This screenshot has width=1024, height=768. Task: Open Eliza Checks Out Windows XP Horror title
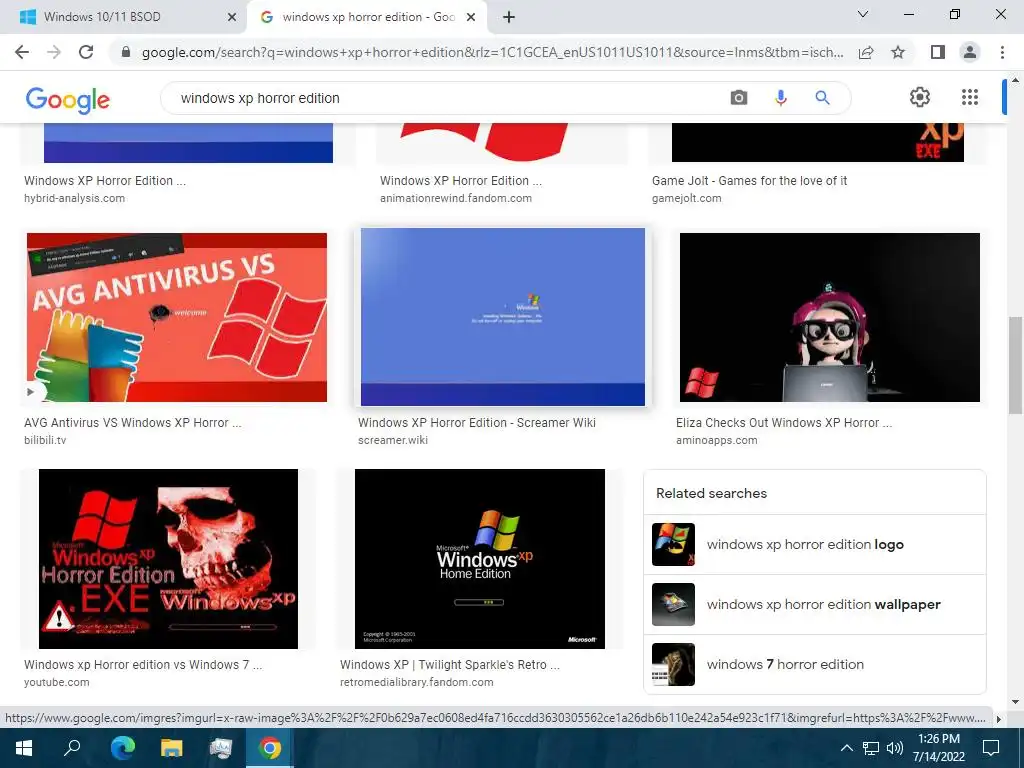pos(784,423)
